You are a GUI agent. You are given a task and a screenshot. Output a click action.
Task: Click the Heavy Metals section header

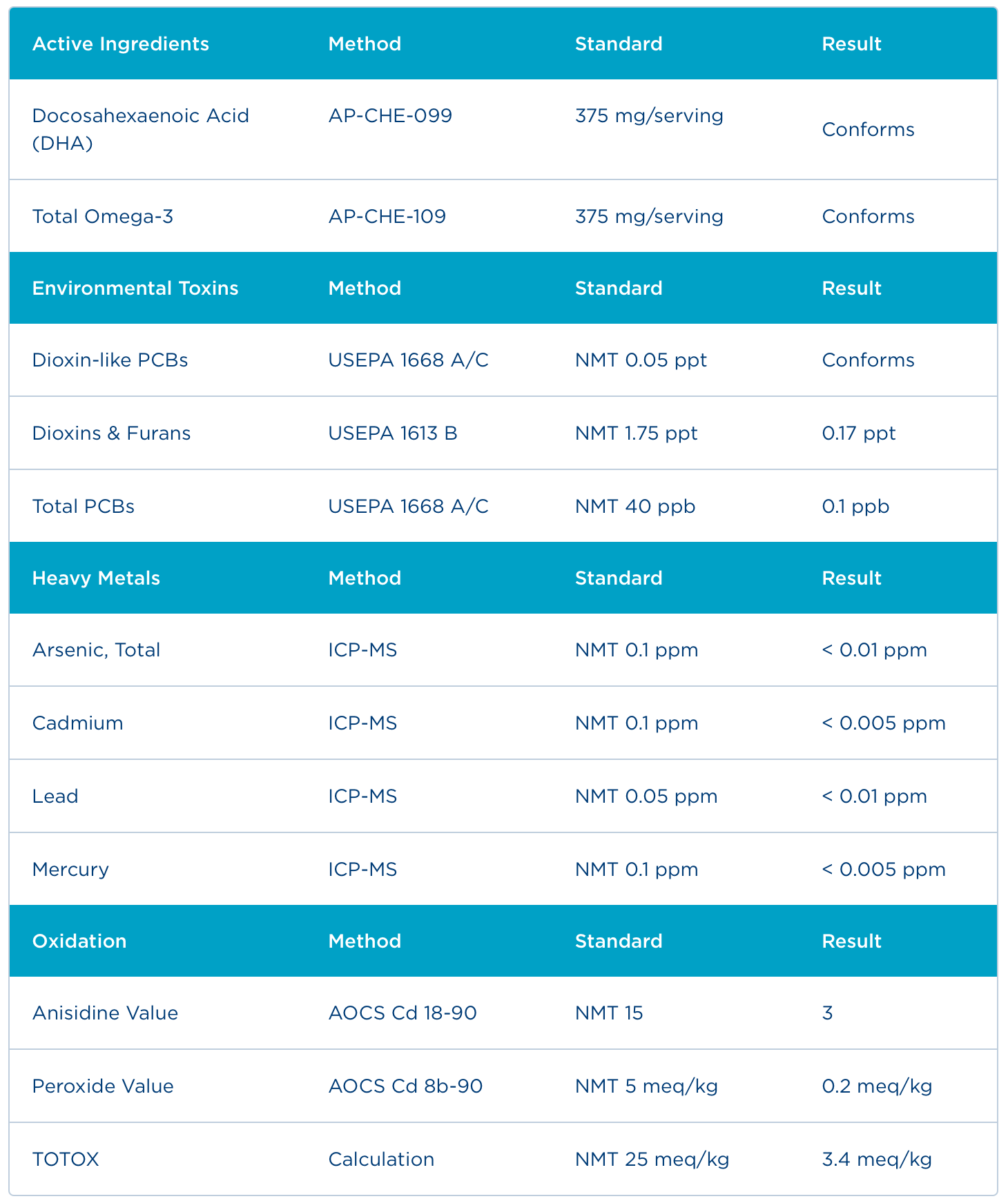pyautogui.click(x=96, y=578)
